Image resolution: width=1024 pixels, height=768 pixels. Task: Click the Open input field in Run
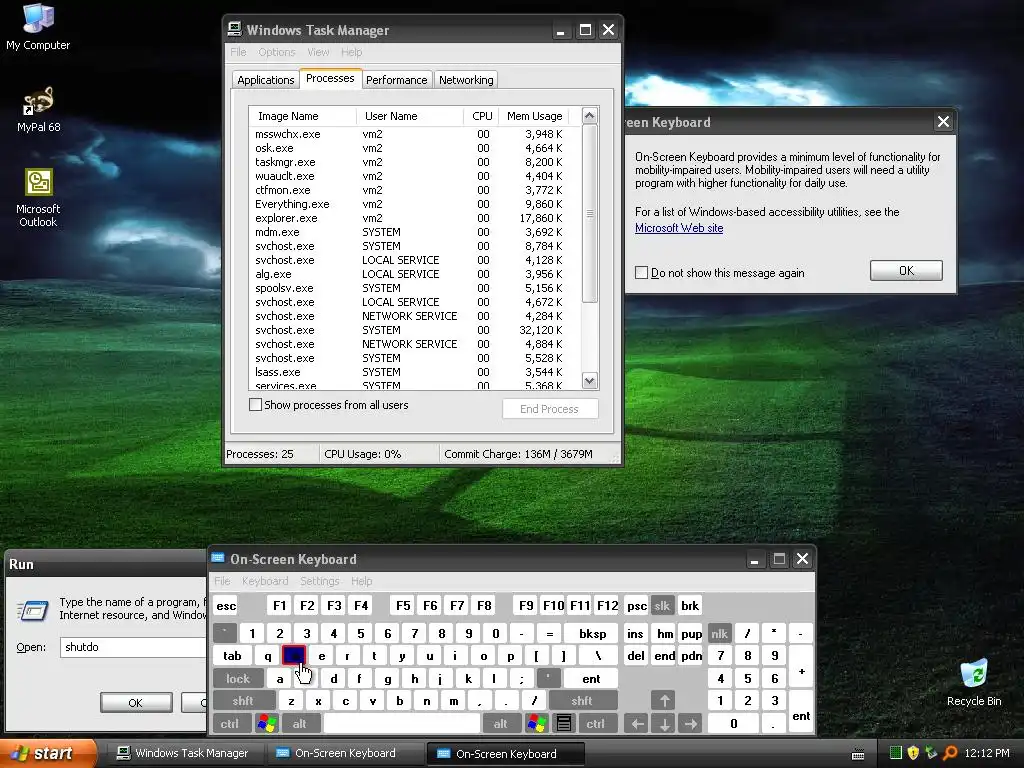(134, 647)
